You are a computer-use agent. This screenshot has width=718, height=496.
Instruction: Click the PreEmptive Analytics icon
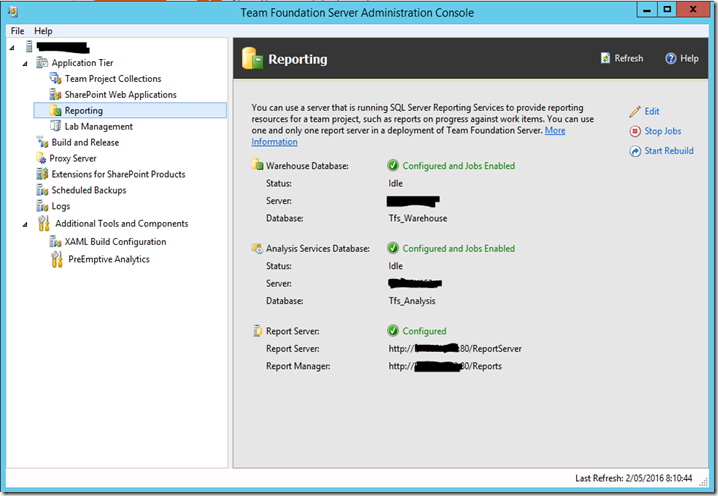(57, 259)
